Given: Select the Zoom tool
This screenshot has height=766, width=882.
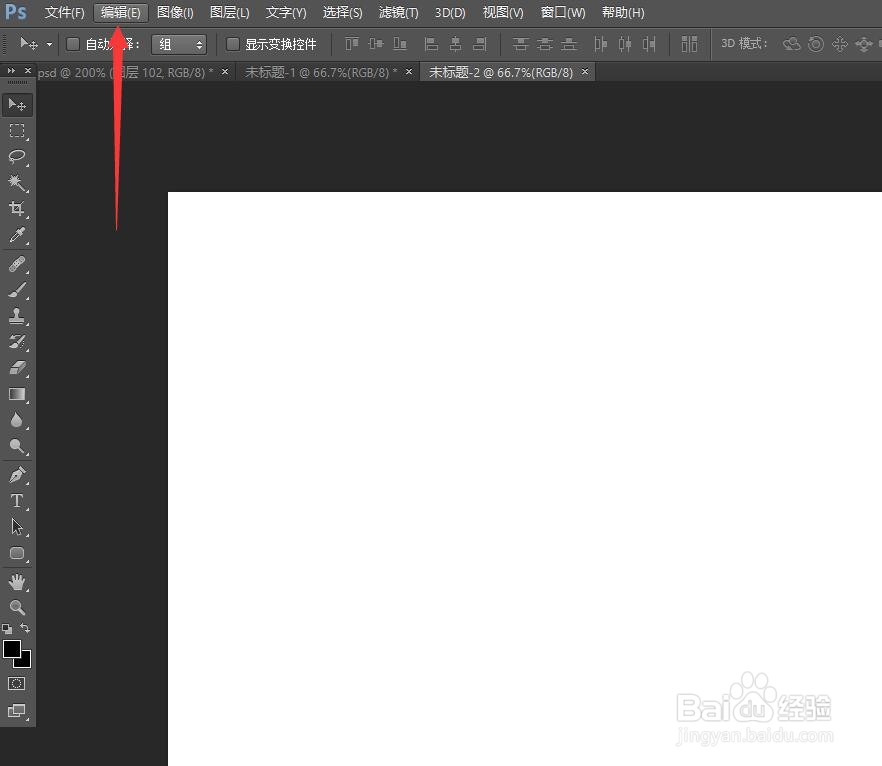Looking at the screenshot, I should pos(17,607).
